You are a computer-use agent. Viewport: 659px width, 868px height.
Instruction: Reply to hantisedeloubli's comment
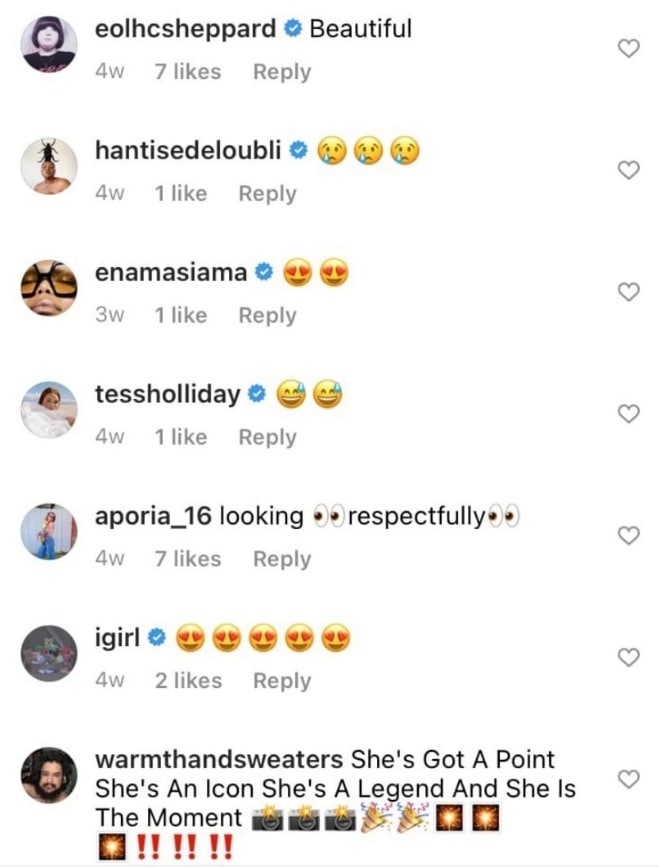(267, 194)
